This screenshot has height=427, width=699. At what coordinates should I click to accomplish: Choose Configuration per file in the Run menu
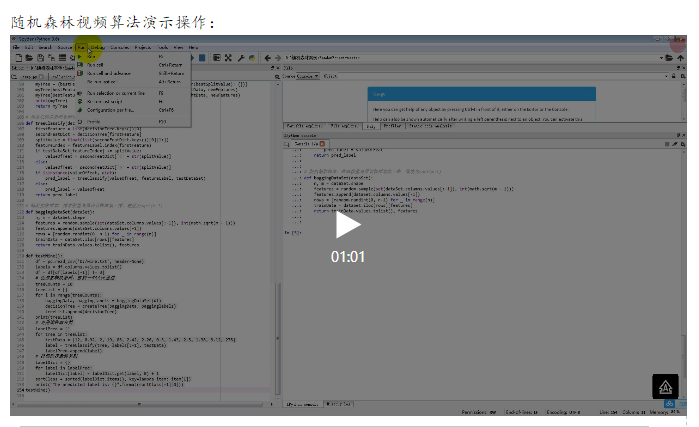pos(133,110)
